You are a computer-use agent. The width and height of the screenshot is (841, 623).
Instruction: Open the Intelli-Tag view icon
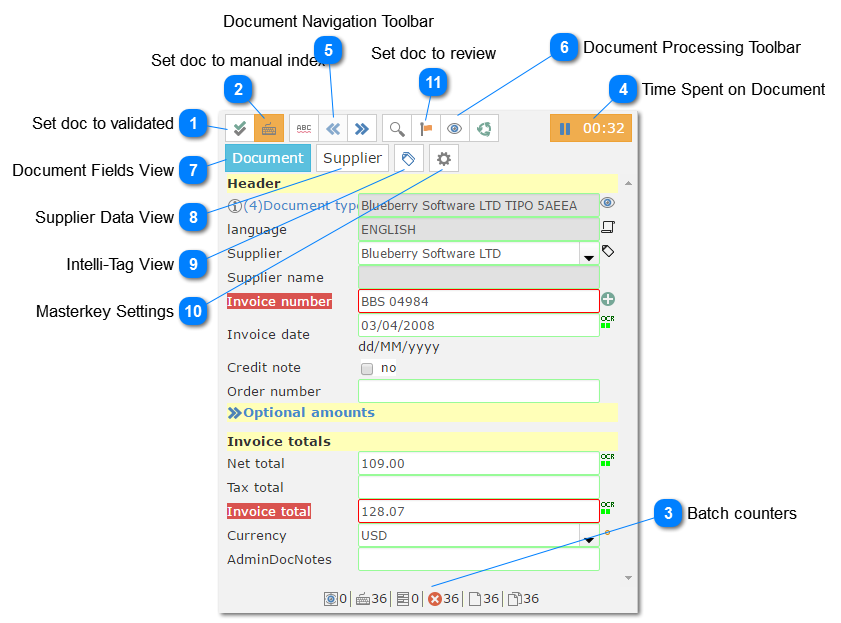pyautogui.click(x=408, y=158)
